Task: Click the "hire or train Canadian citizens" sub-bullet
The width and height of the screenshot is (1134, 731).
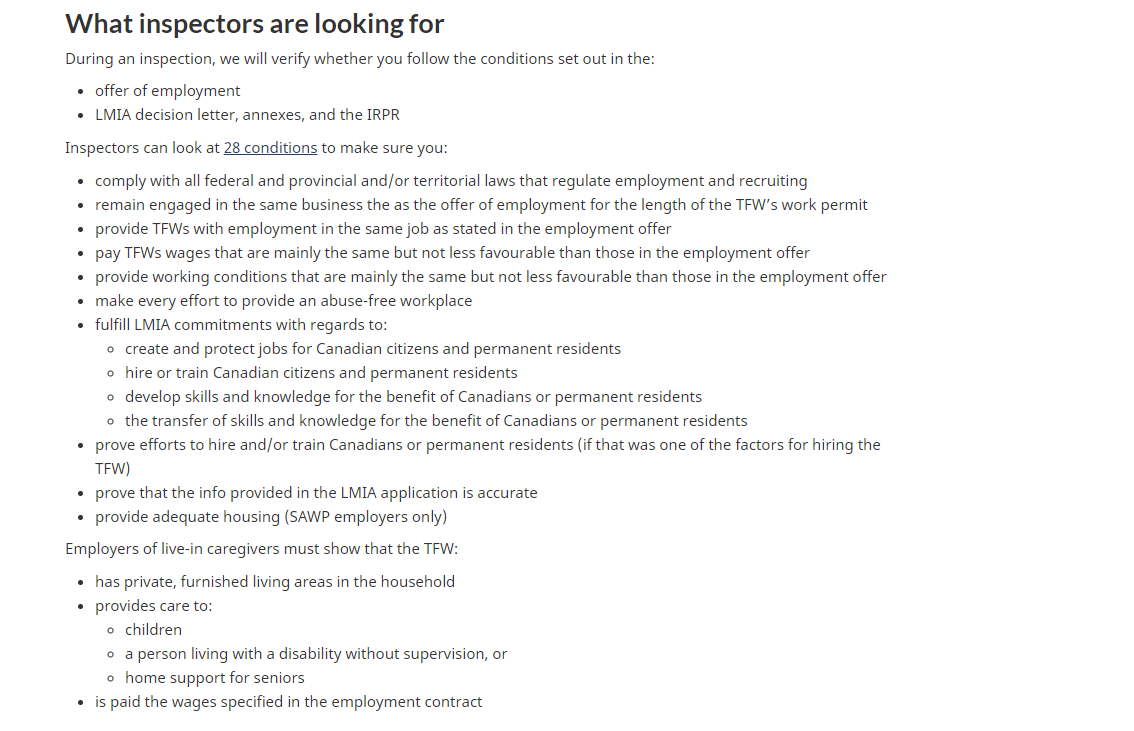Action: click(321, 373)
